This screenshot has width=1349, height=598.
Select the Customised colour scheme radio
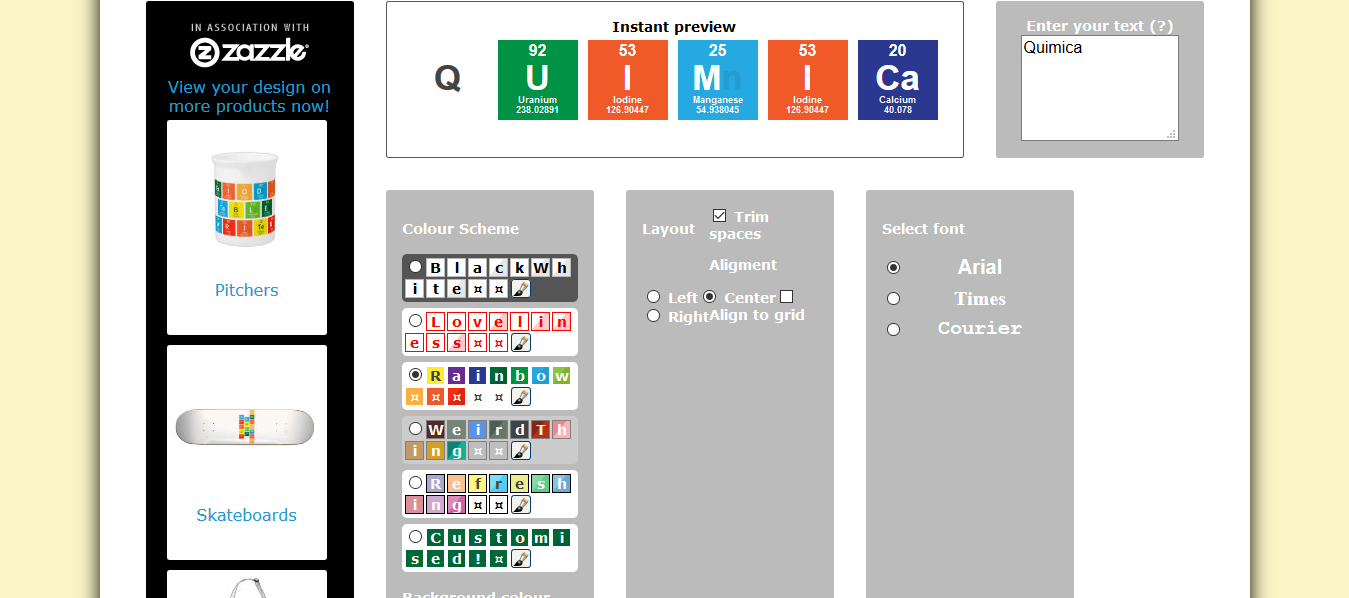tap(415, 536)
